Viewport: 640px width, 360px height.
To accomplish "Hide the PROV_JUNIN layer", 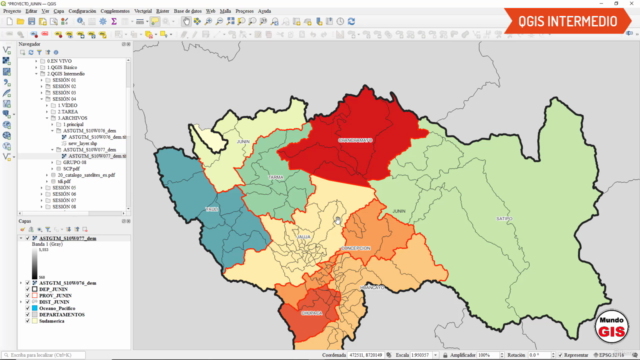I will (x=28, y=296).
